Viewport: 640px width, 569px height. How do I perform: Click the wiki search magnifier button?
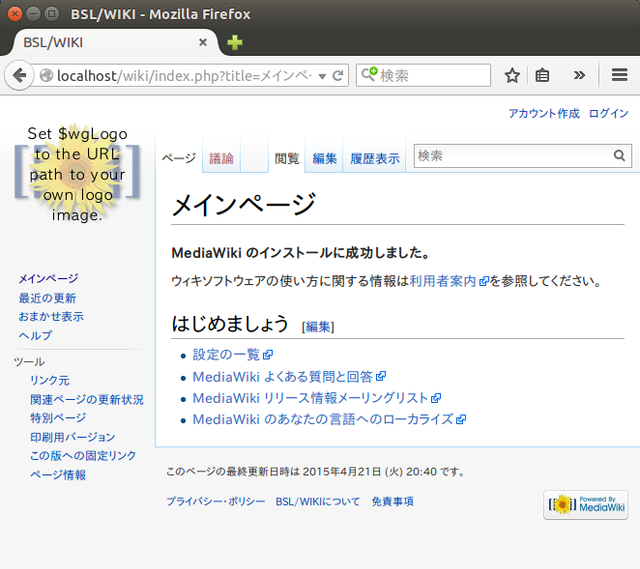click(x=620, y=156)
